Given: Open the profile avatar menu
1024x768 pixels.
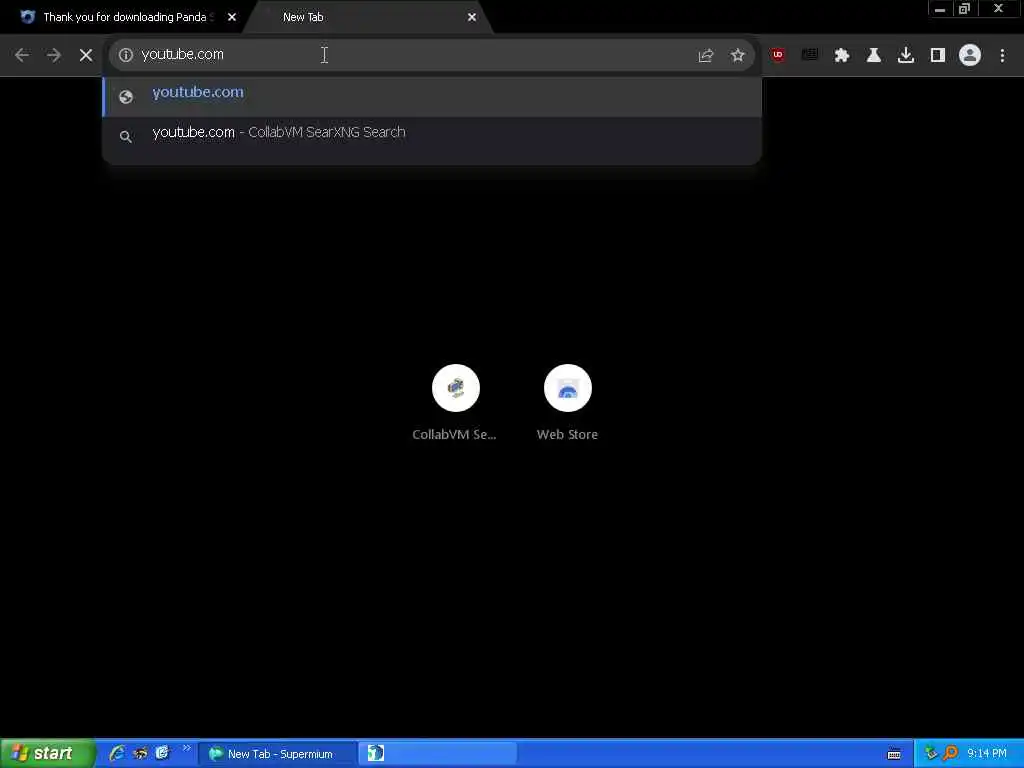Looking at the screenshot, I should click(970, 56).
